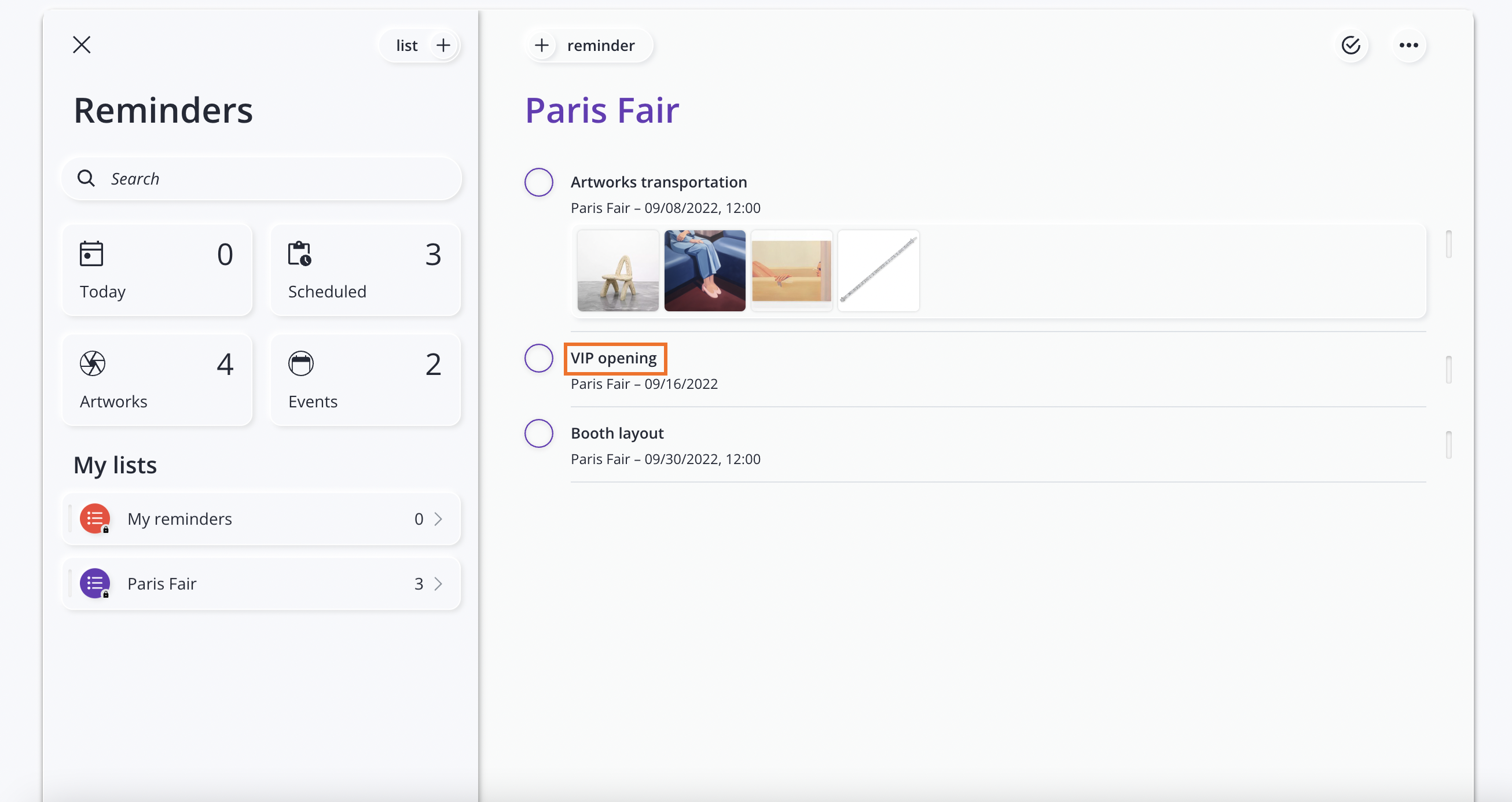Click into the Search field
Screen dimensions: 1512x802
261,178
